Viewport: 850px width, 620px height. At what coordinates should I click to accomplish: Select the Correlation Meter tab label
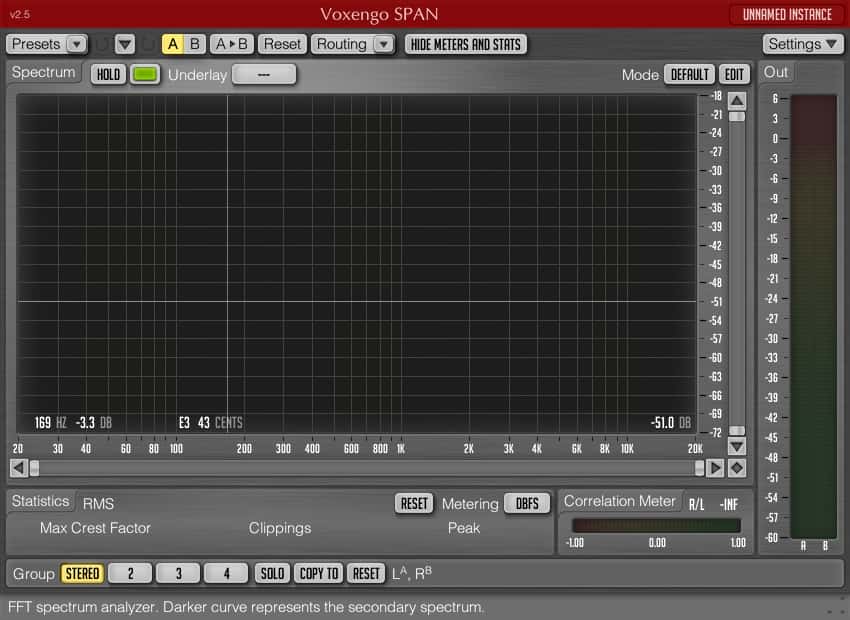click(620, 501)
